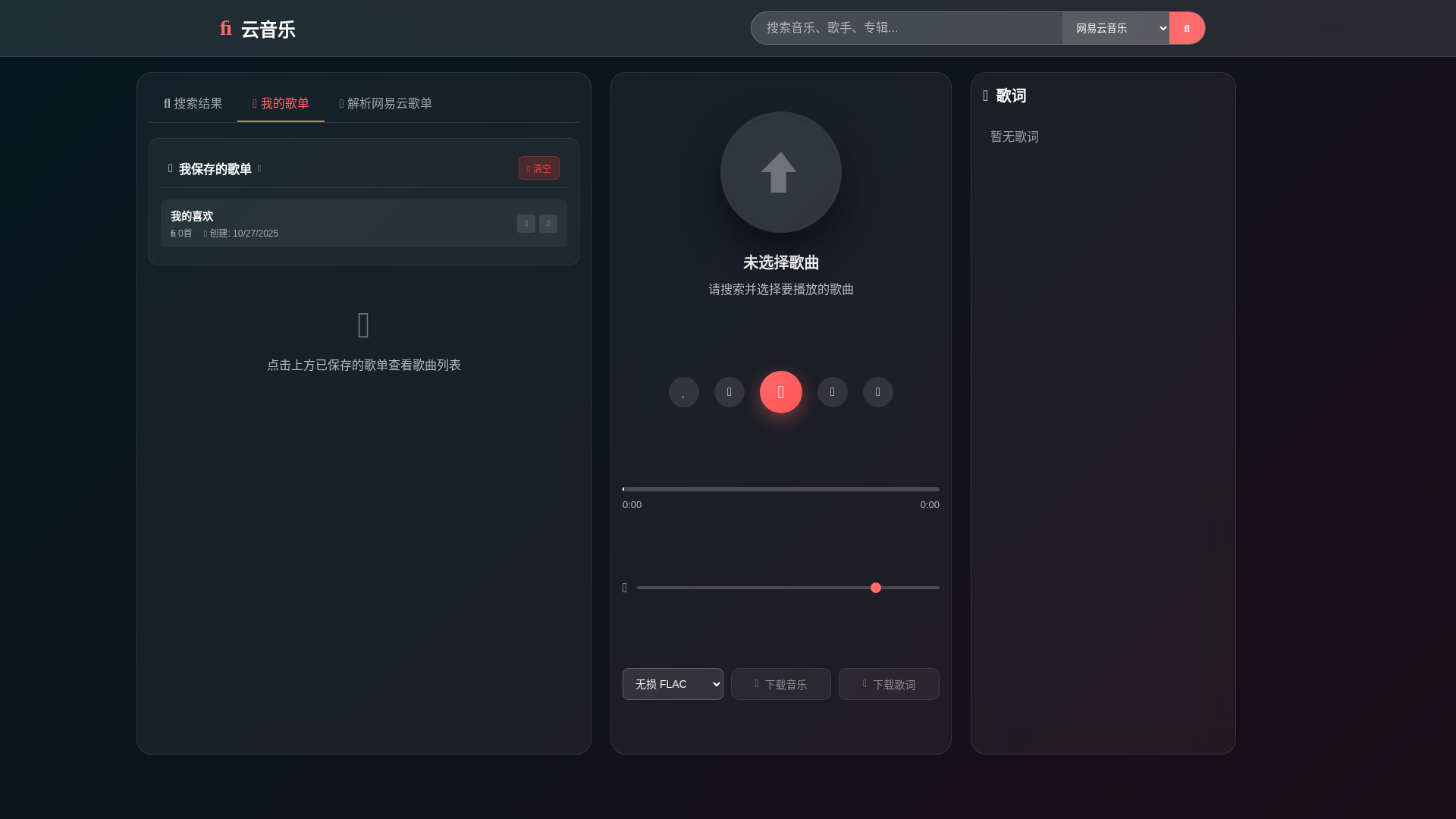This screenshot has height=819, width=1456.
Task: Click the left small button on 我的喜欢 row
Action: point(526,224)
